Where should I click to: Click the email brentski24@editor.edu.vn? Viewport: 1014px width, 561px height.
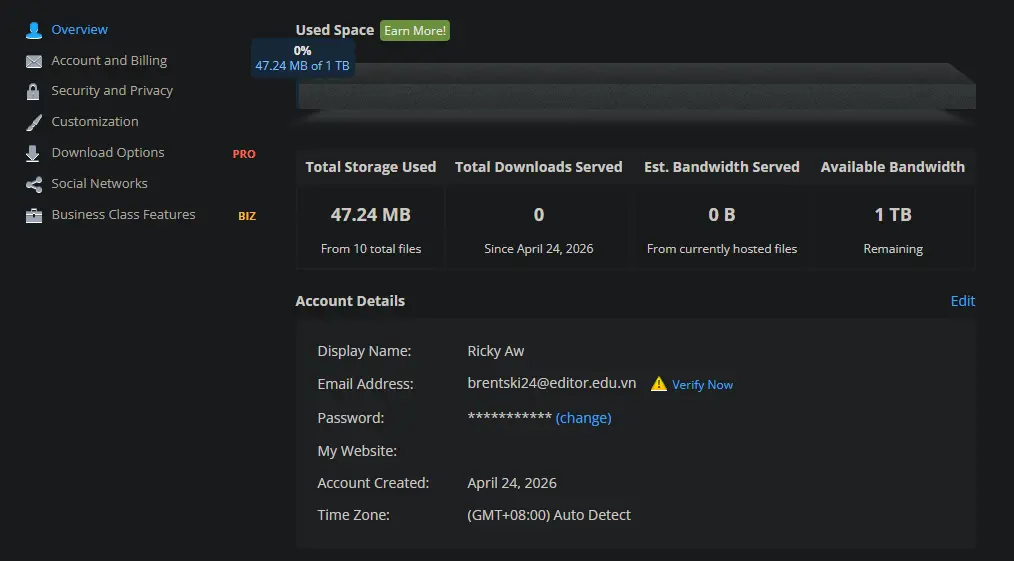pos(552,383)
